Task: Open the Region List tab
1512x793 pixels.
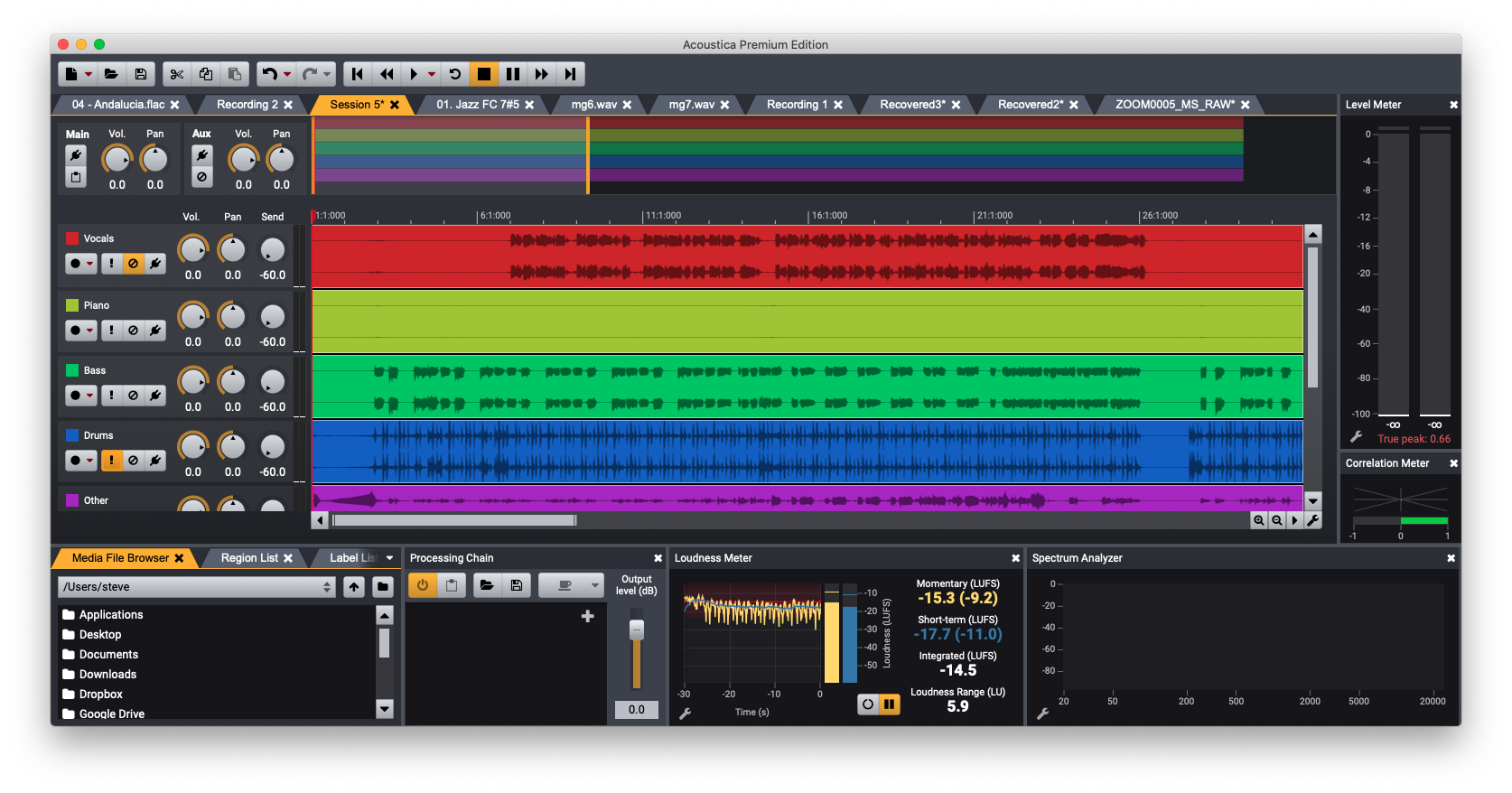Action: pos(249,558)
